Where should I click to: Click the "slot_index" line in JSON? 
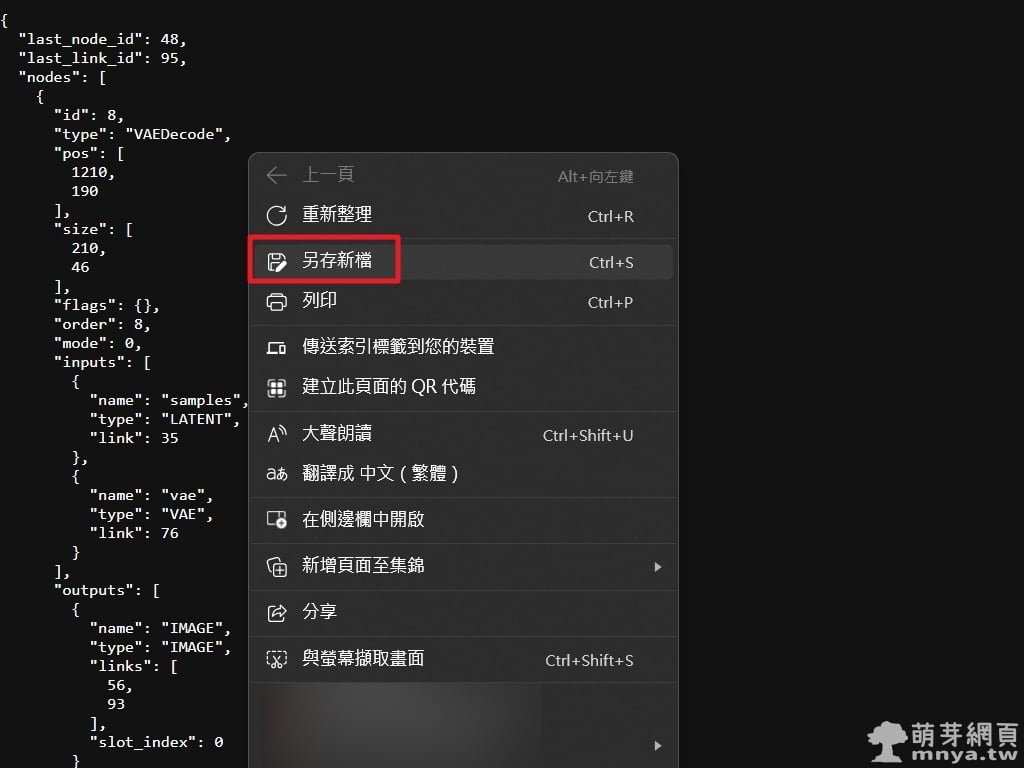[155, 742]
